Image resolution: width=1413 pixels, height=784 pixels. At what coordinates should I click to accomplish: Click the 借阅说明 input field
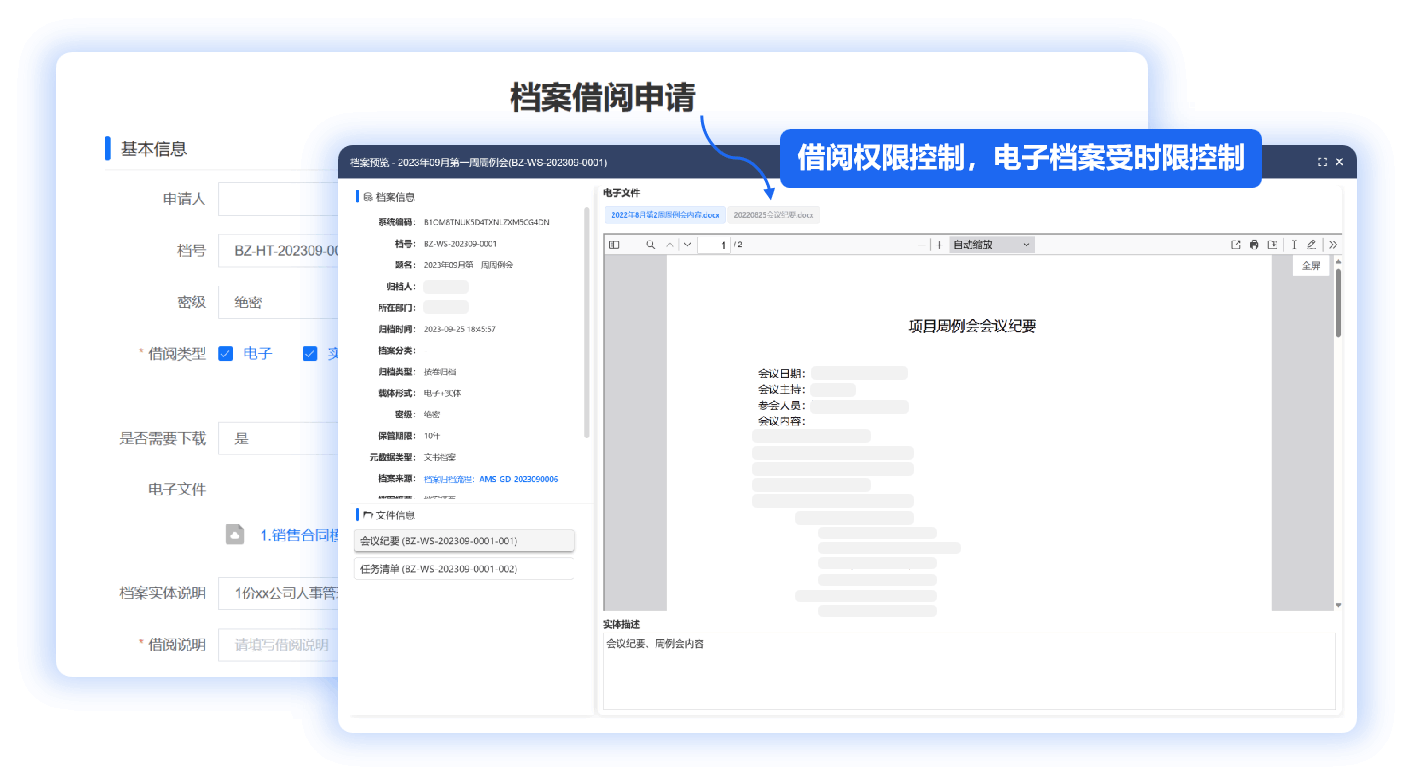[x=278, y=645]
